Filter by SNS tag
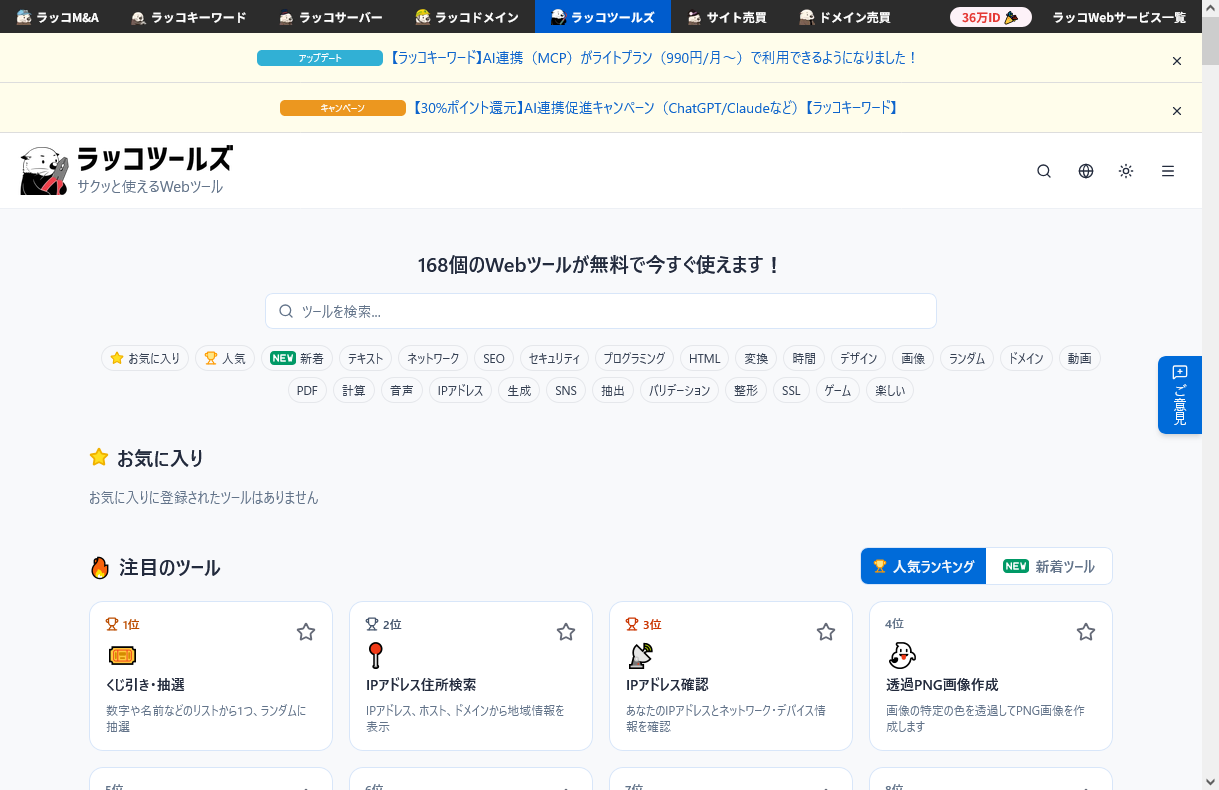 coord(566,390)
